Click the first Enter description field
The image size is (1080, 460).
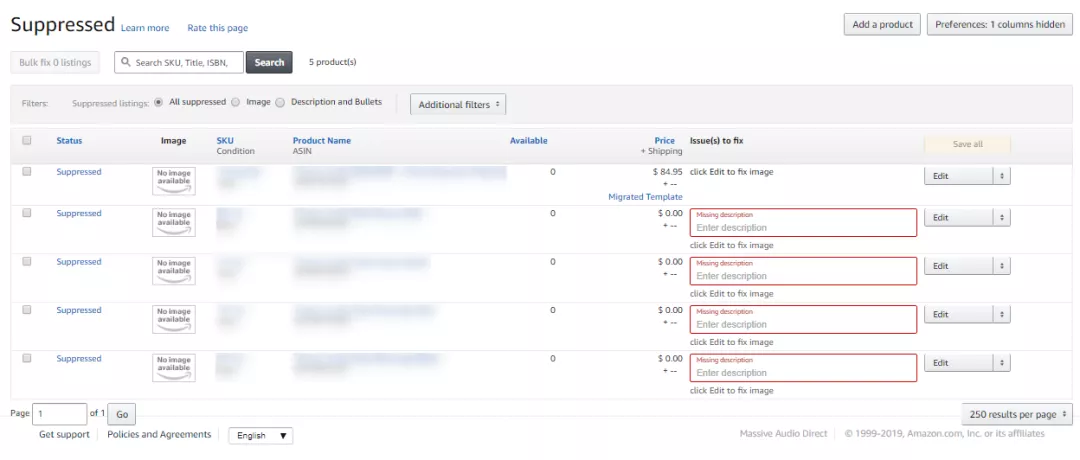tap(803, 222)
